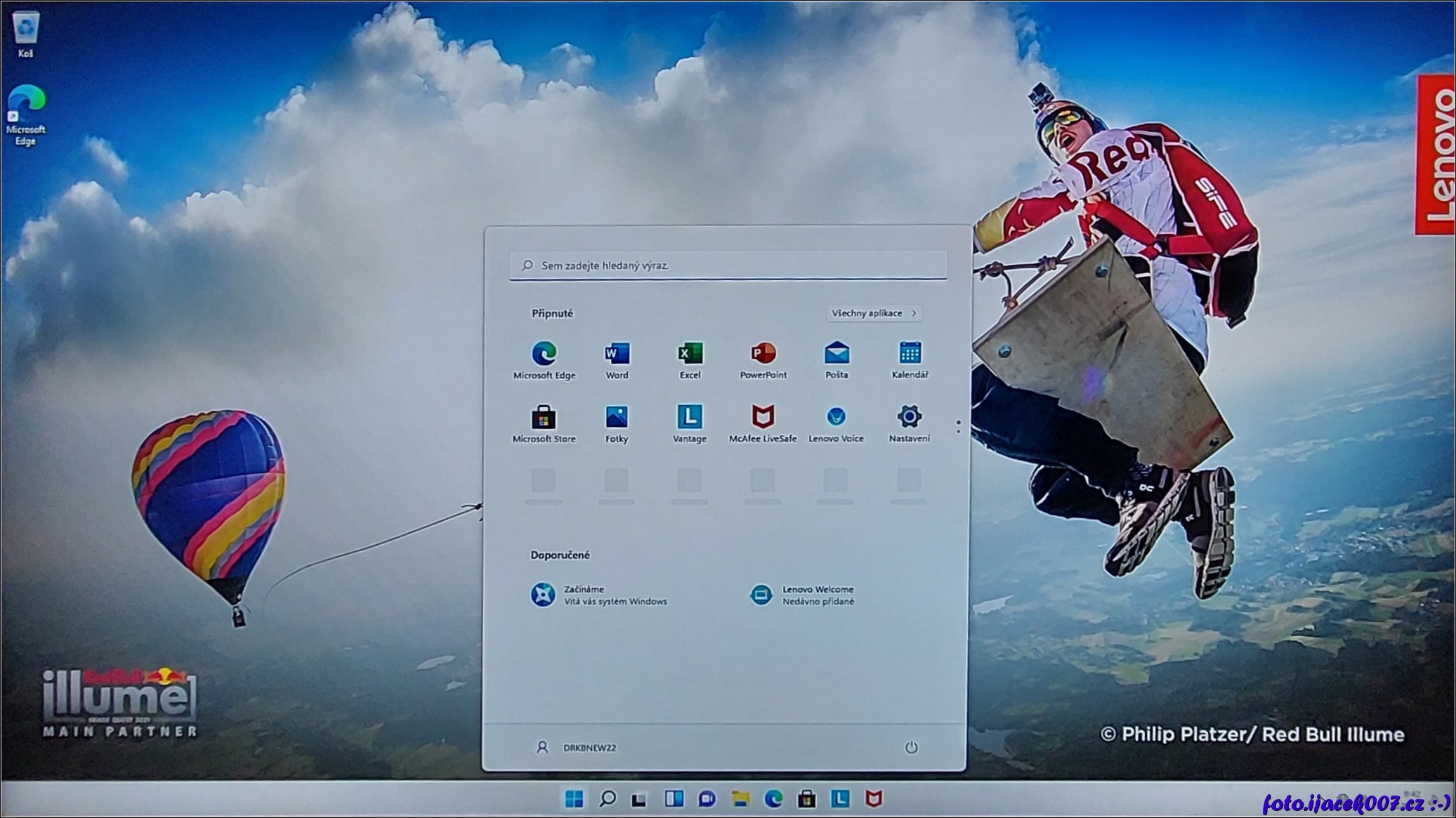Open the power options button

(911, 748)
